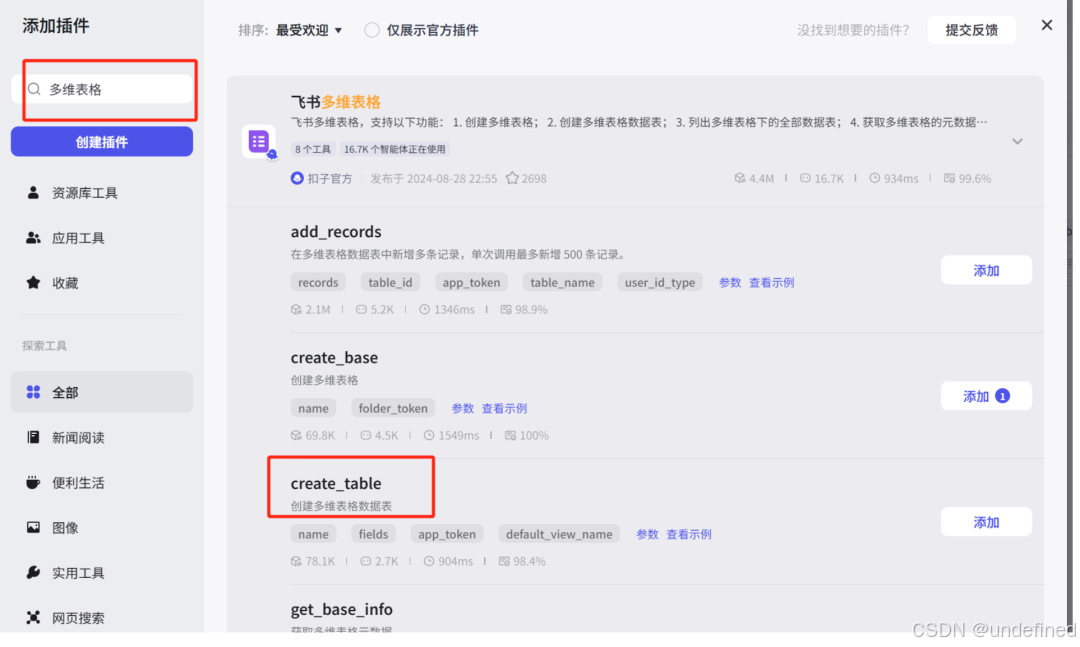Click the records parameter tag

point(318,283)
